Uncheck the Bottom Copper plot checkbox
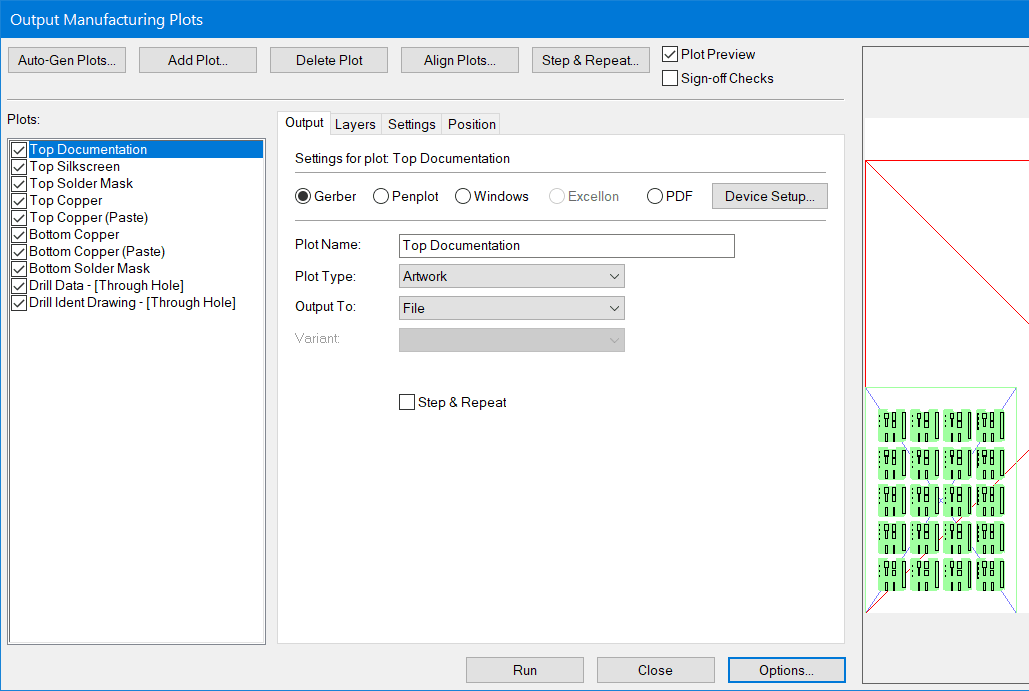 click(19, 235)
